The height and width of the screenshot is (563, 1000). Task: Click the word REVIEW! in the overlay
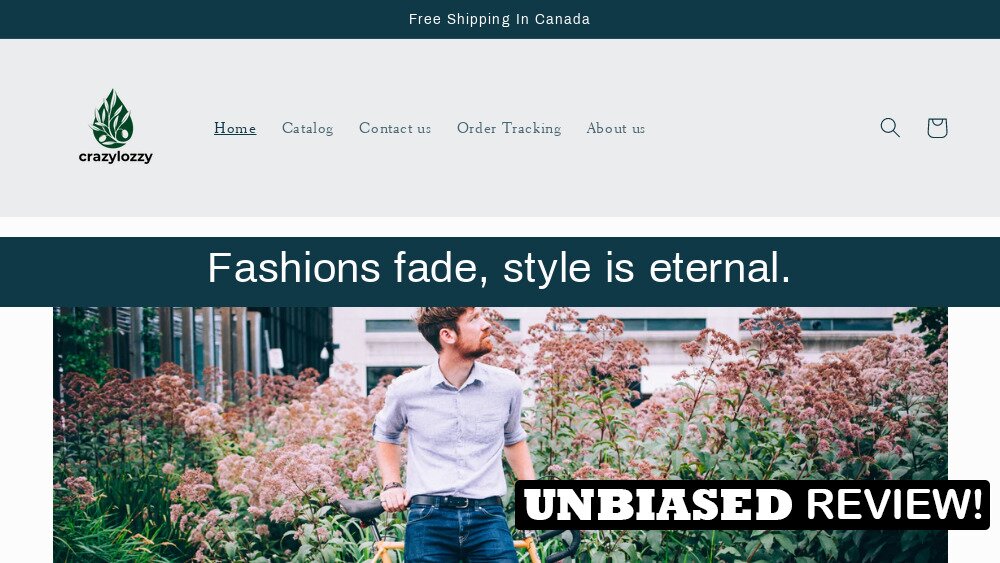[x=895, y=504]
